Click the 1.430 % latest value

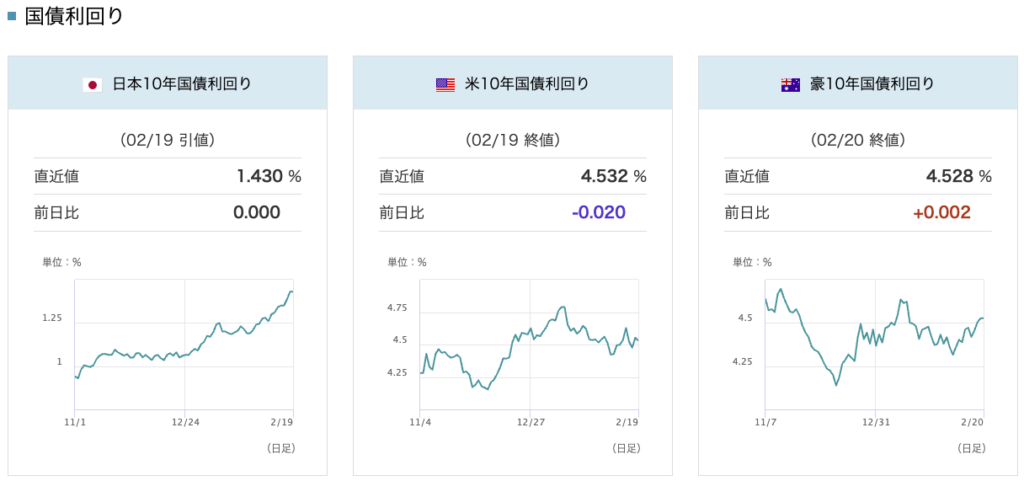[x=268, y=176]
